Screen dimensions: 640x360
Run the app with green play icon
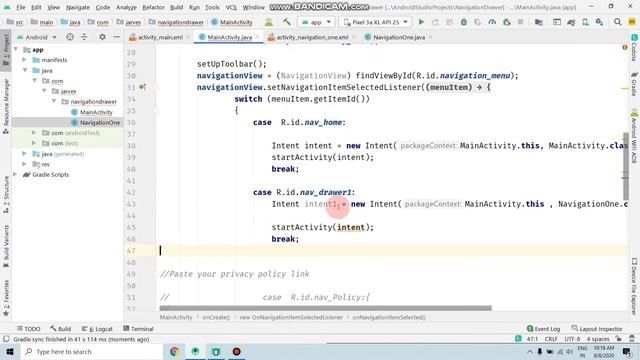pos(421,22)
